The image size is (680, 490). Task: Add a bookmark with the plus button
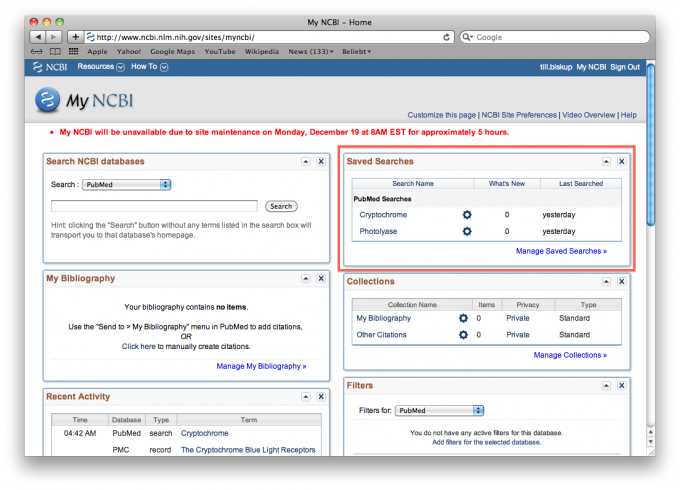pos(75,37)
